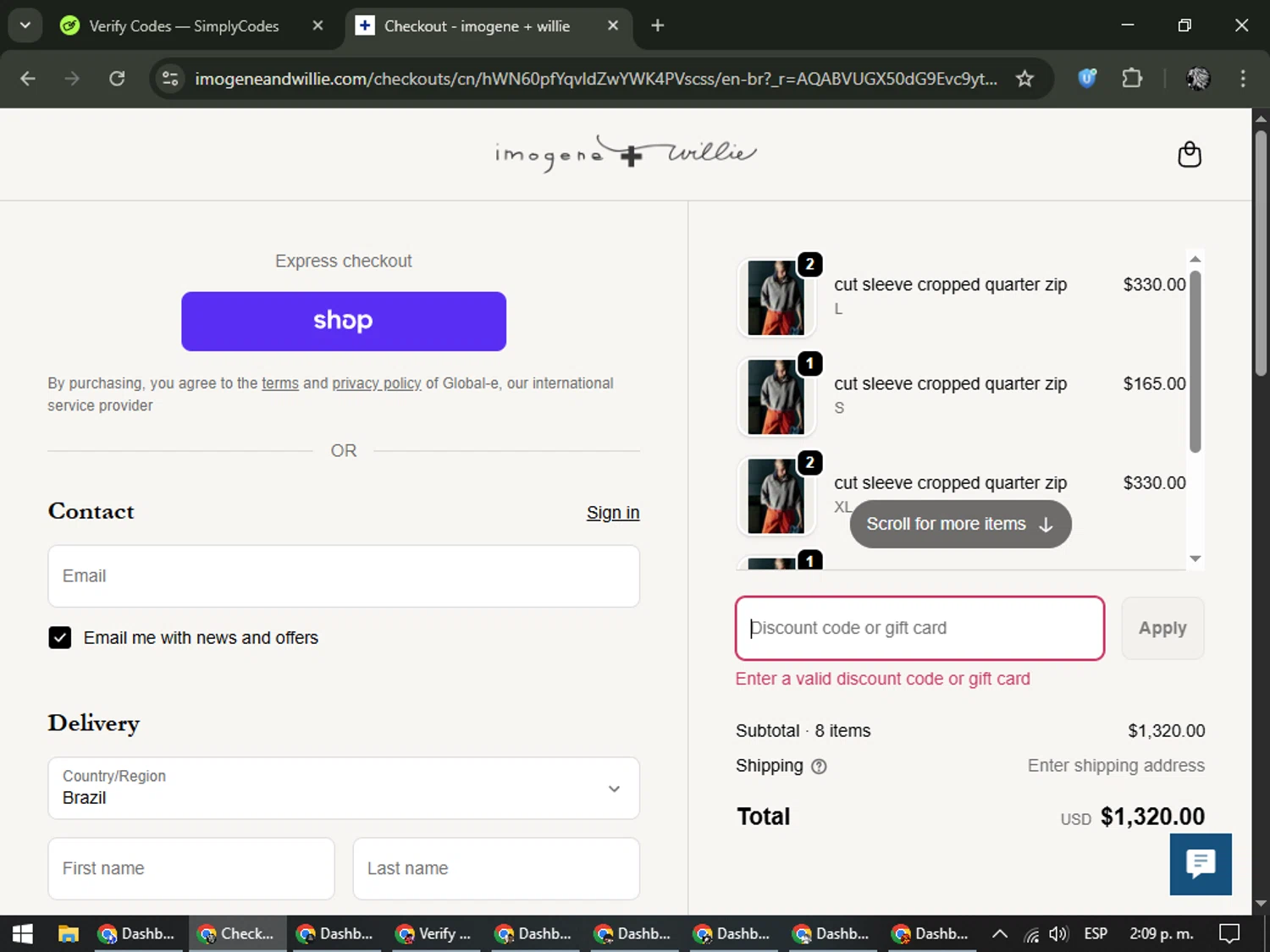Screen dimensions: 1270x952
Task: Select the Subtotal · 8 items label
Action: [803, 731]
